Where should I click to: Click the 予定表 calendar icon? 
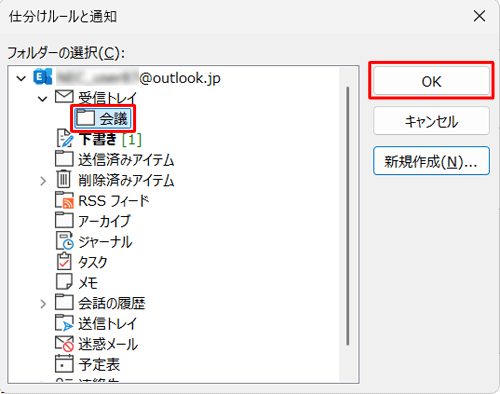pos(64,364)
